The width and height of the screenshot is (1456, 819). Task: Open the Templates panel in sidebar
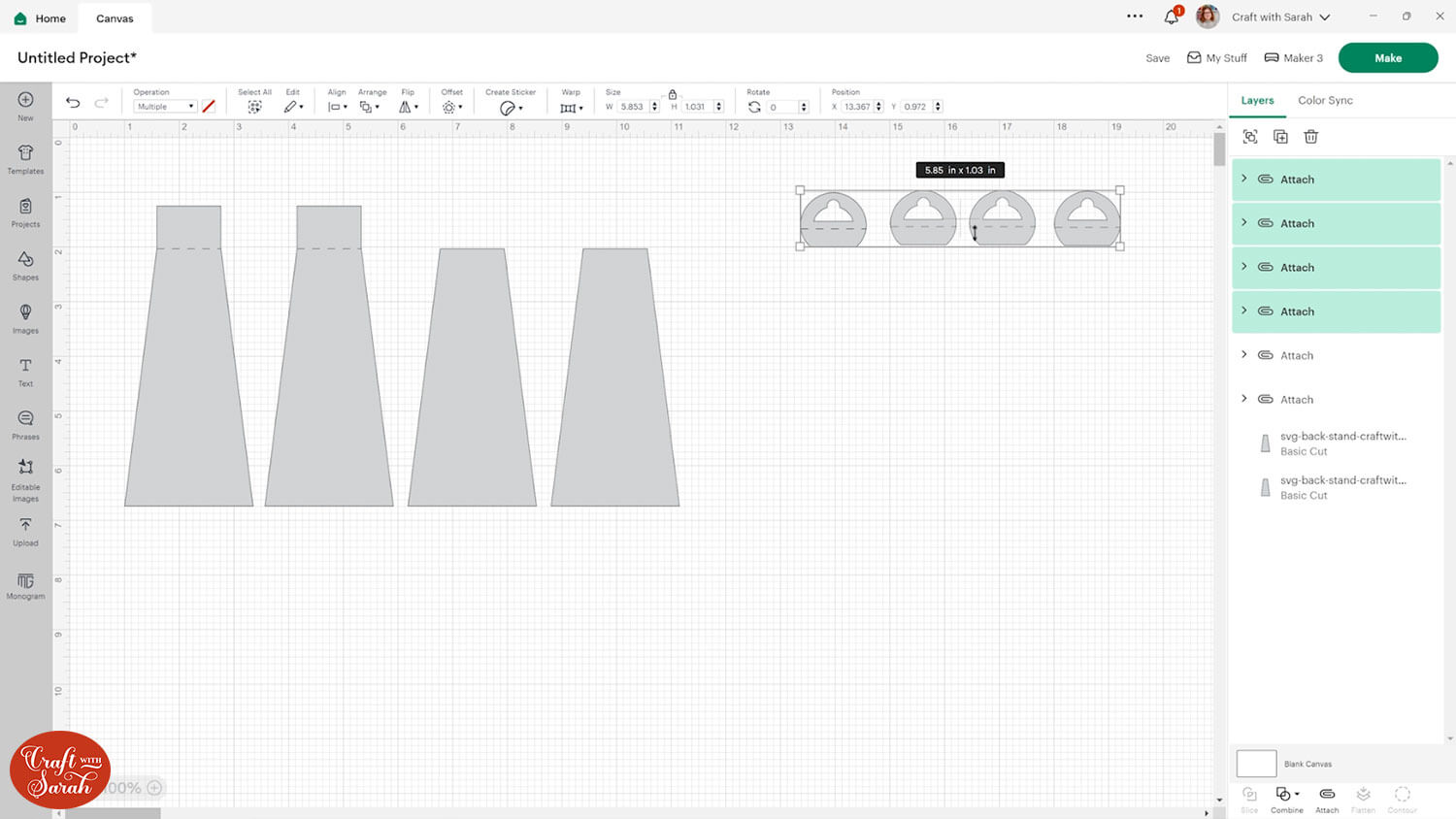[25, 159]
